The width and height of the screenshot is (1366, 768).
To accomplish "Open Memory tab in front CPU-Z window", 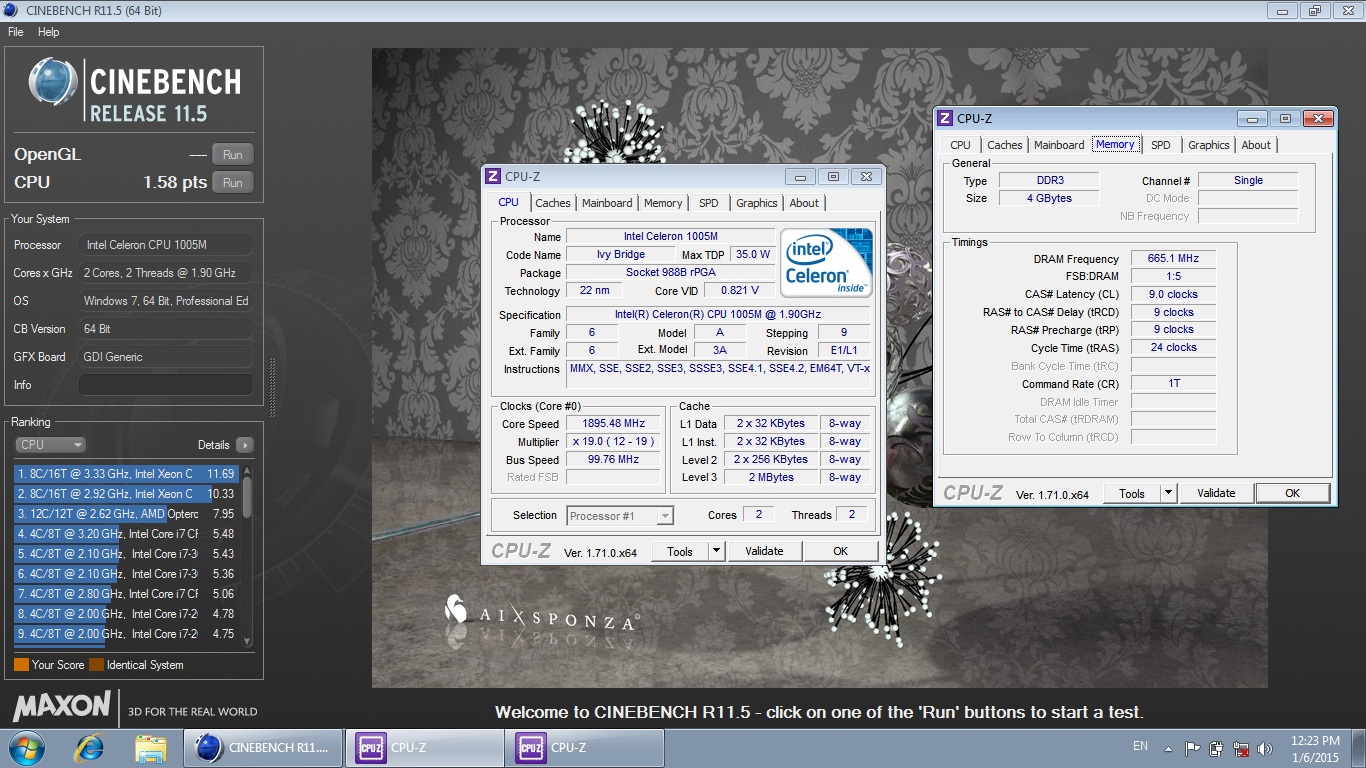I will click(x=663, y=203).
